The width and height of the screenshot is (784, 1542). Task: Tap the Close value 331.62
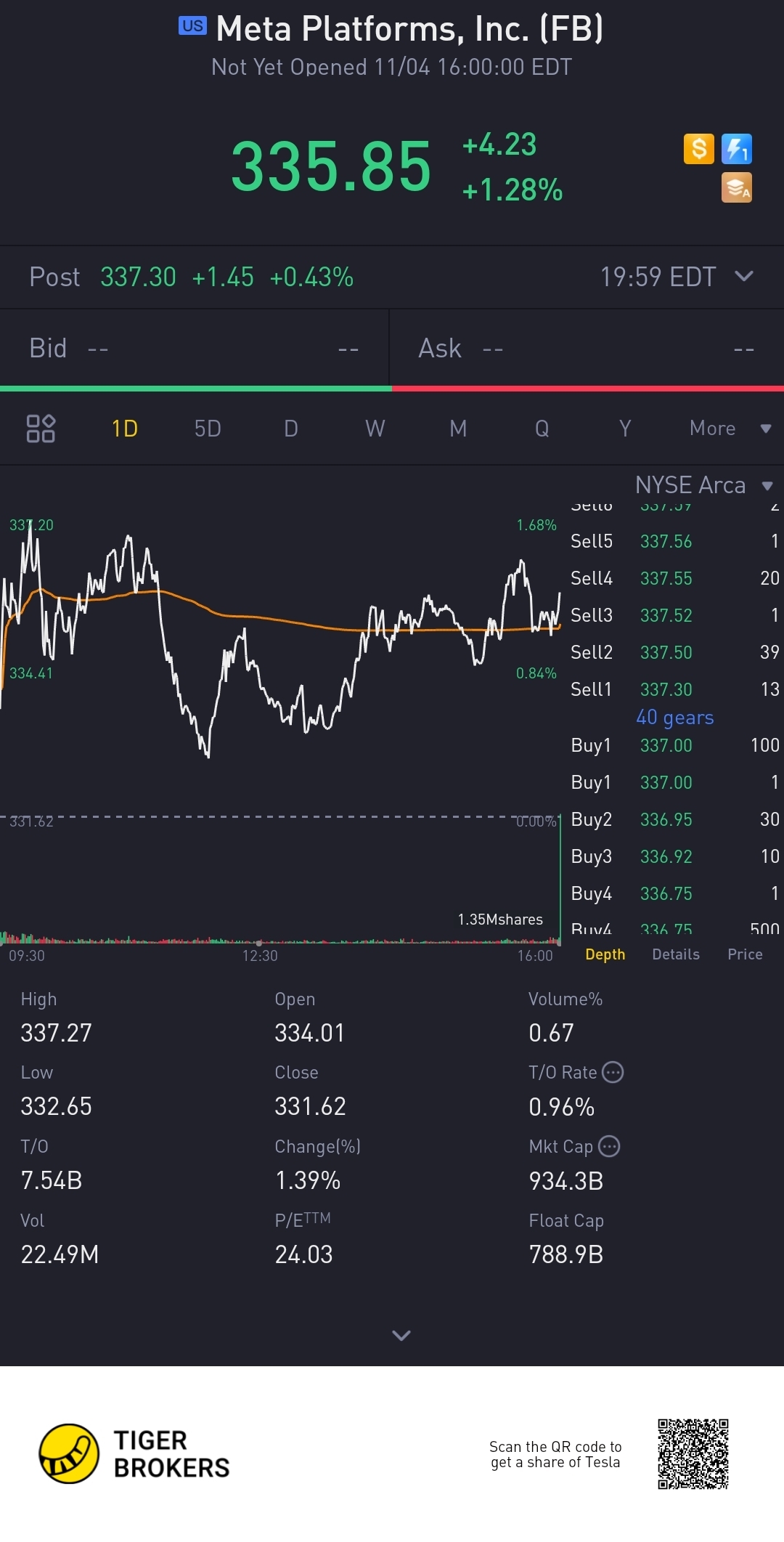tap(310, 1106)
